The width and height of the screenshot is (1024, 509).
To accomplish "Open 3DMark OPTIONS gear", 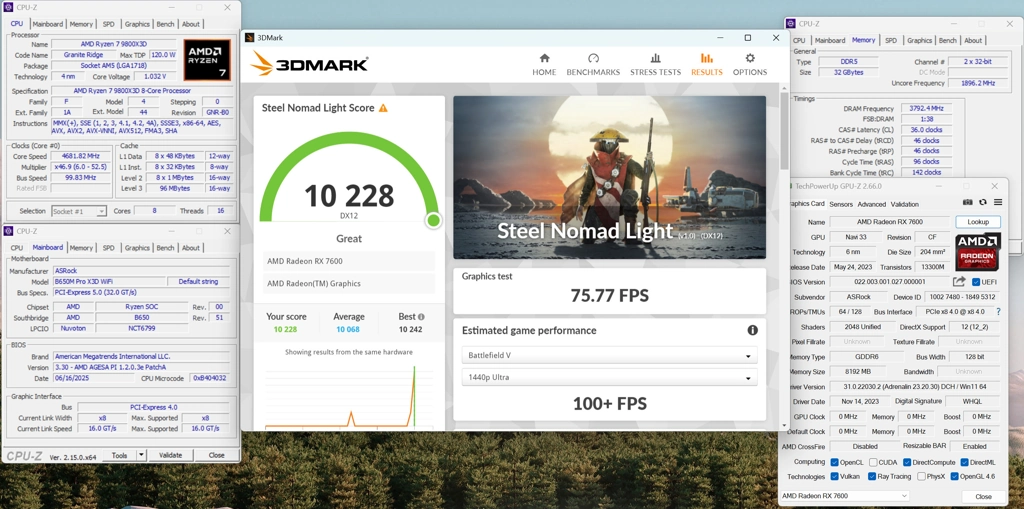I will 750,65.
